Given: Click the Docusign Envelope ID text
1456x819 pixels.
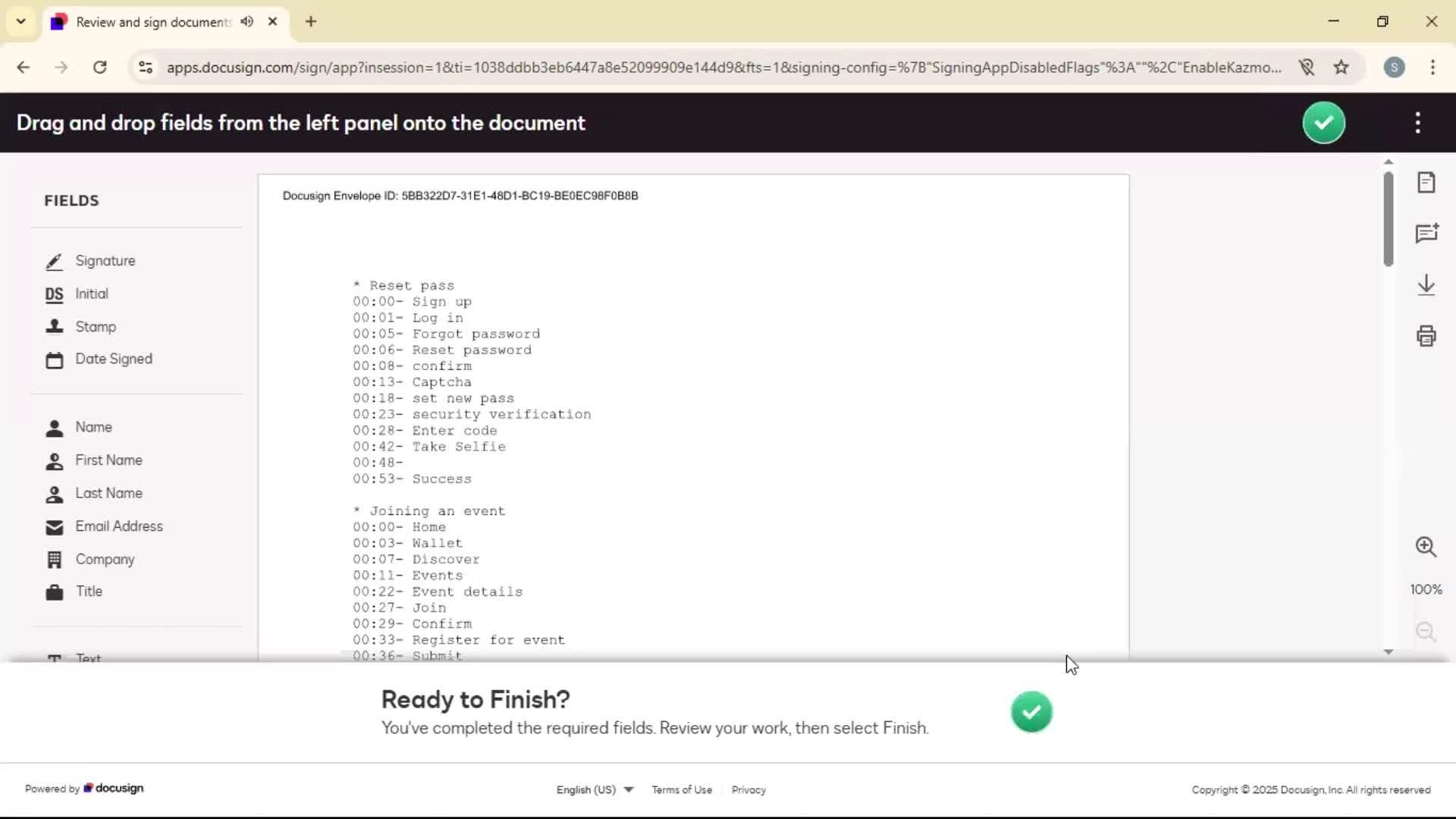Looking at the screenshot, I should (x=460, y=196).
